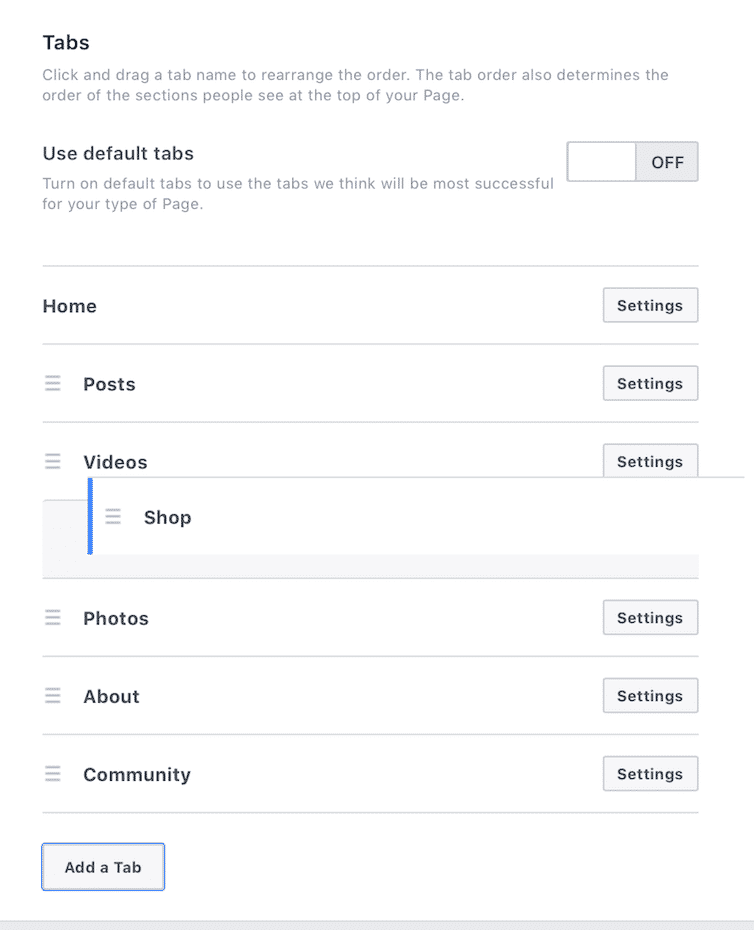This screenshot has width=754, height=930.
Task: Click the drag handle beside Posts
Action: tap(53, 384)
